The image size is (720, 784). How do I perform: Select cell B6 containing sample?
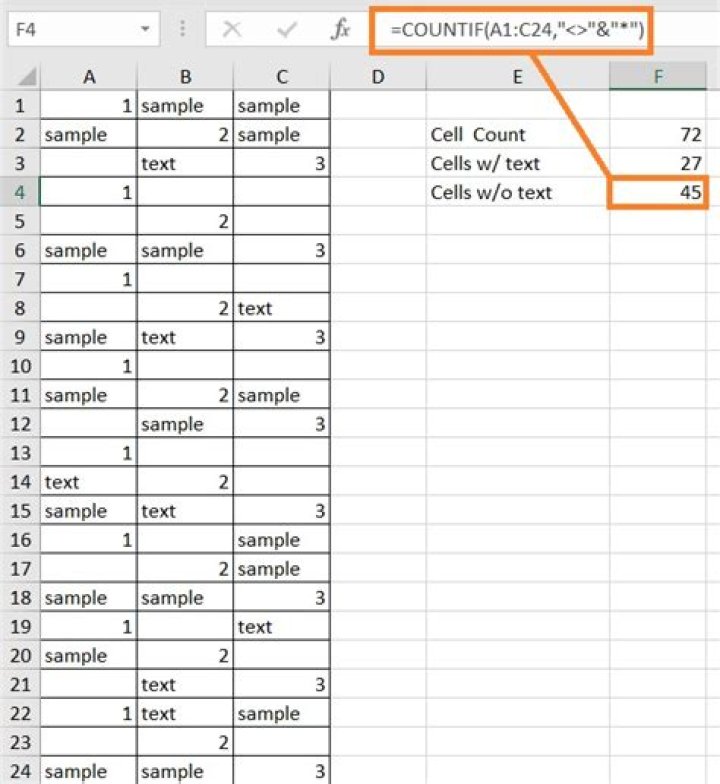pyautogui.click(x=185, y=250)
